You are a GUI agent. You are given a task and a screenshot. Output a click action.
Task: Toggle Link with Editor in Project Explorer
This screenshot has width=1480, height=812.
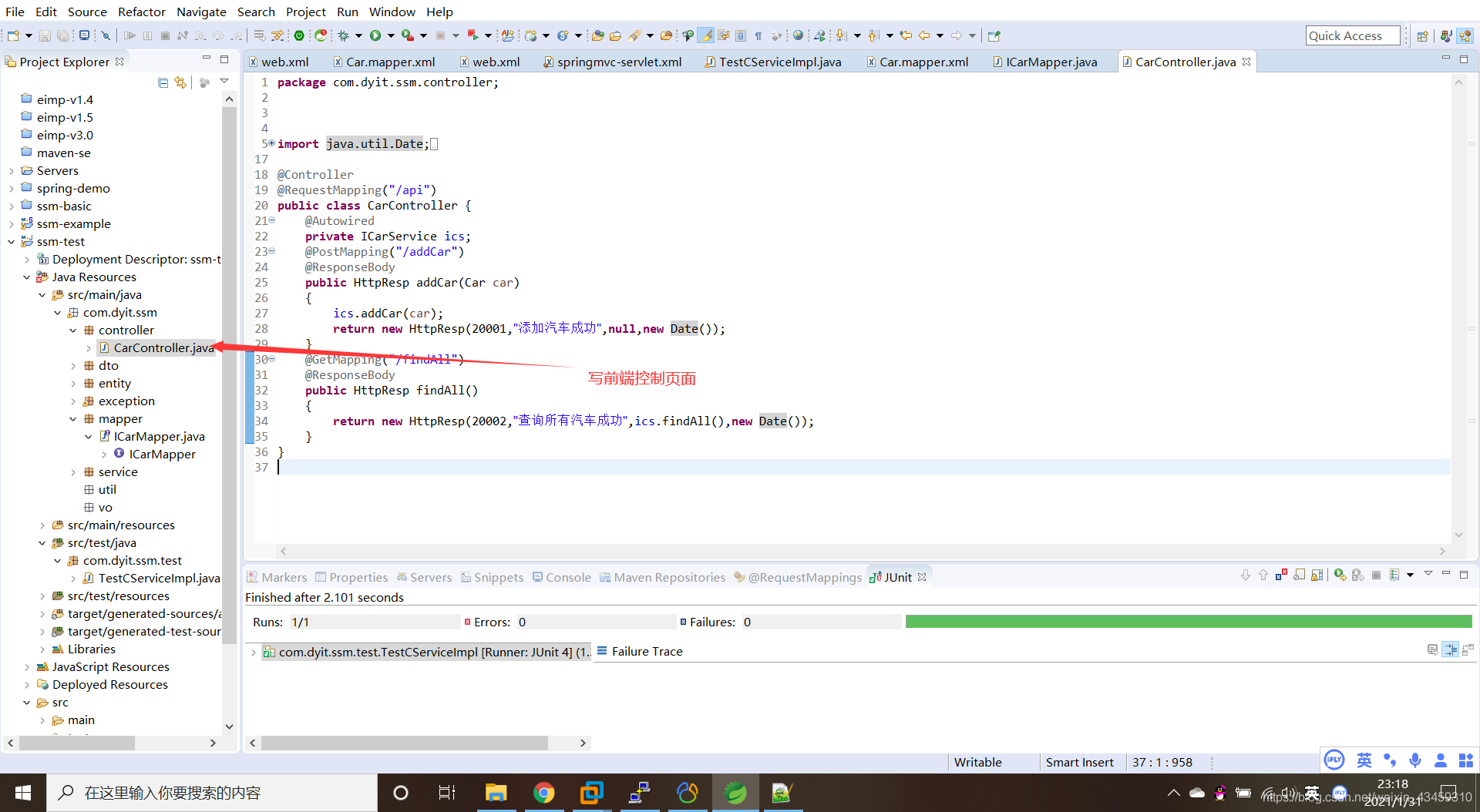tap(180, 82)
